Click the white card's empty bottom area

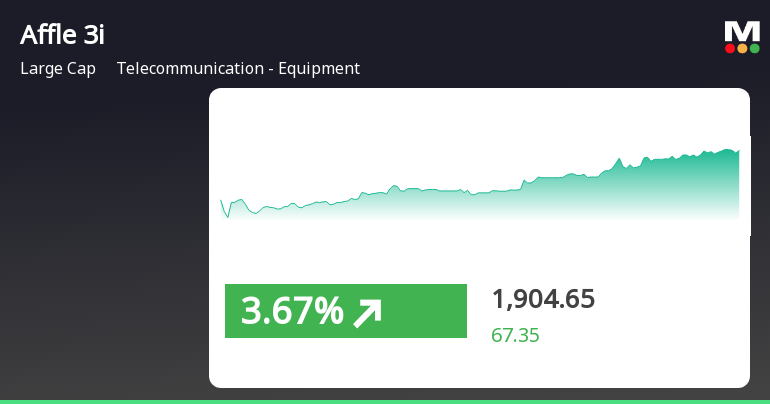[479, 366]
